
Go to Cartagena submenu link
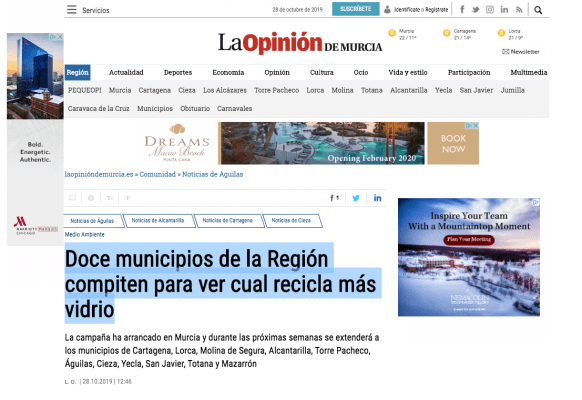pyautogui.click(x=154, y=90)
